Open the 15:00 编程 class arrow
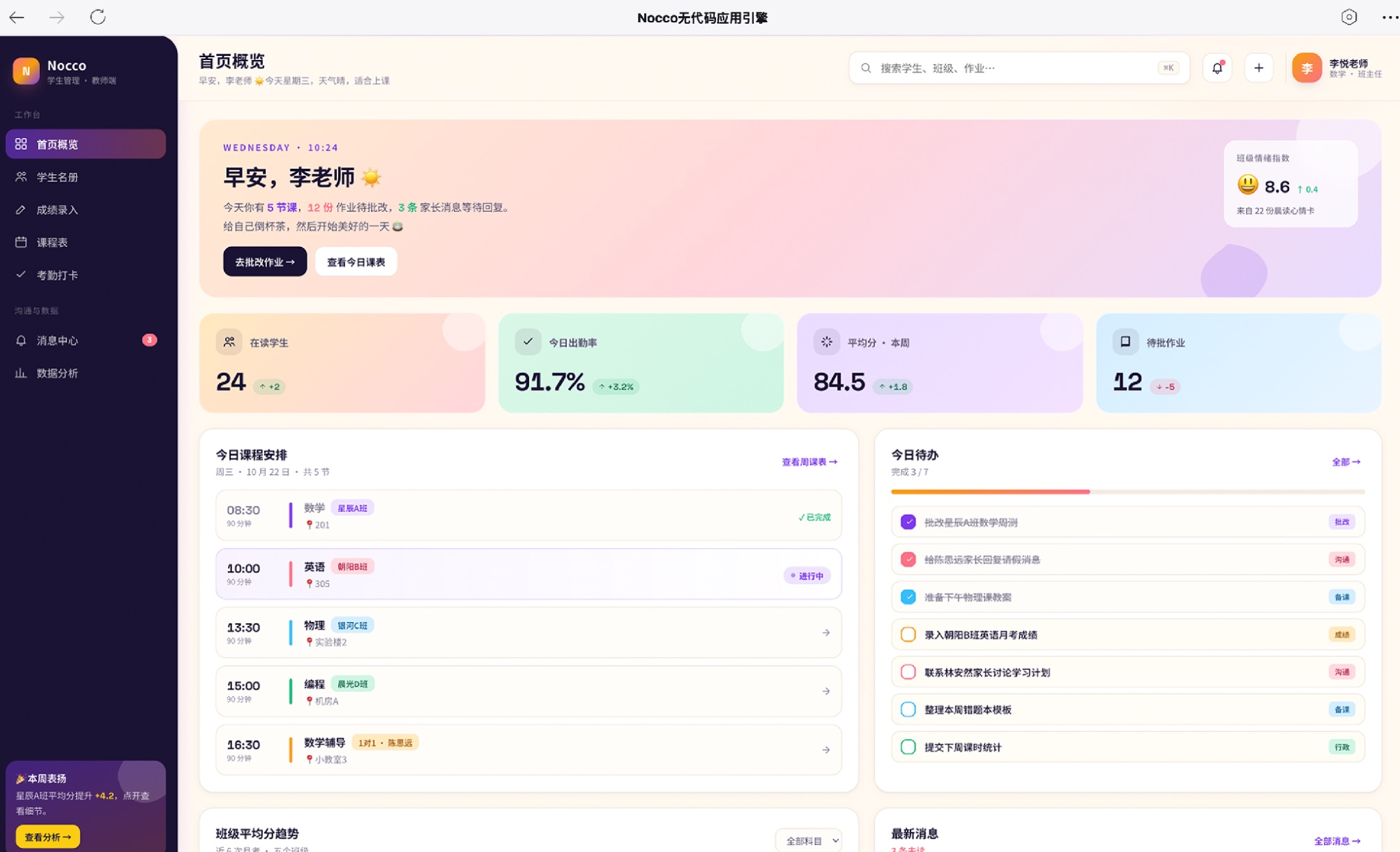 tap(825, 692)
